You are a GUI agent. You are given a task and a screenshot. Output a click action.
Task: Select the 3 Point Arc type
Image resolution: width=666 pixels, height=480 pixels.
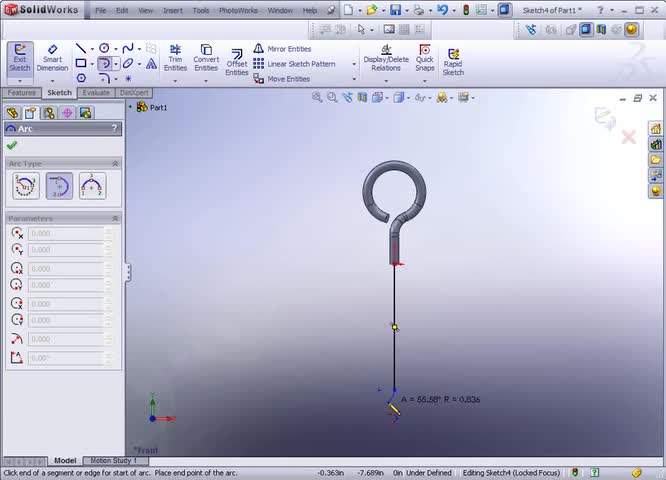(x=92, y=186)
